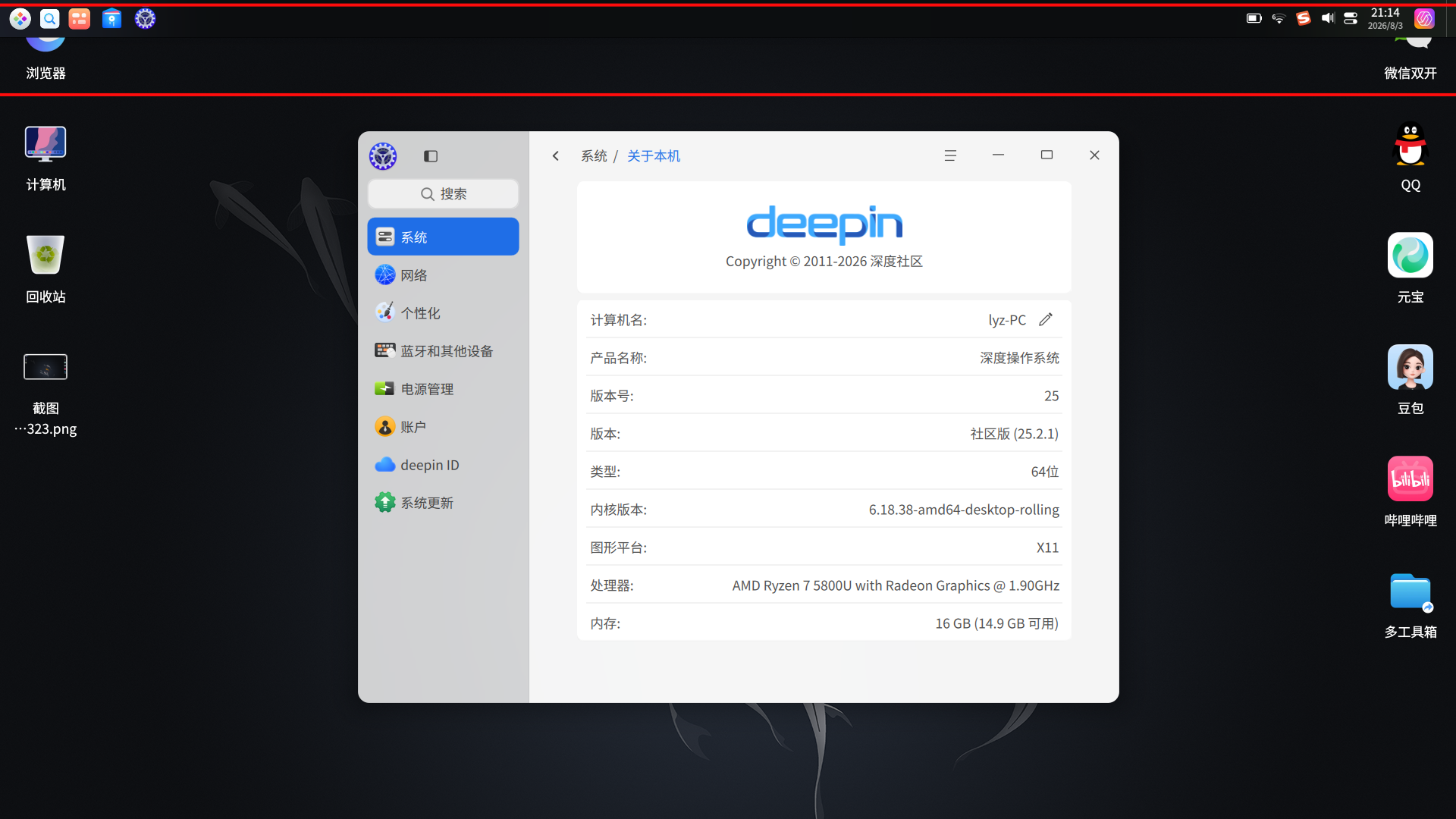The image size is (1456, 819).
Task: Open the Wi-Fi network tray icon
Action: tap(1279, 18)
